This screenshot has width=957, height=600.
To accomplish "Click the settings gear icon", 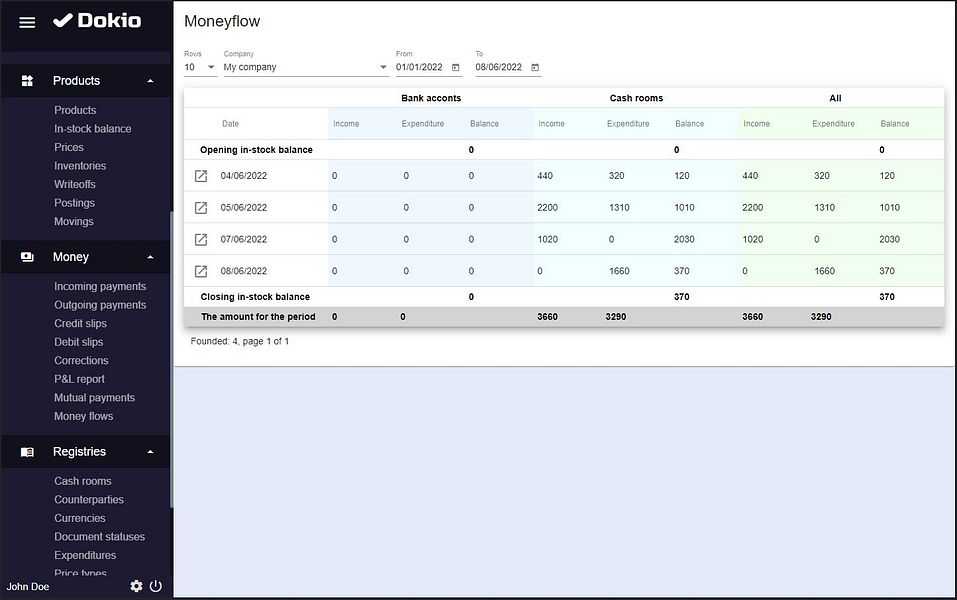I will point(136,586).
